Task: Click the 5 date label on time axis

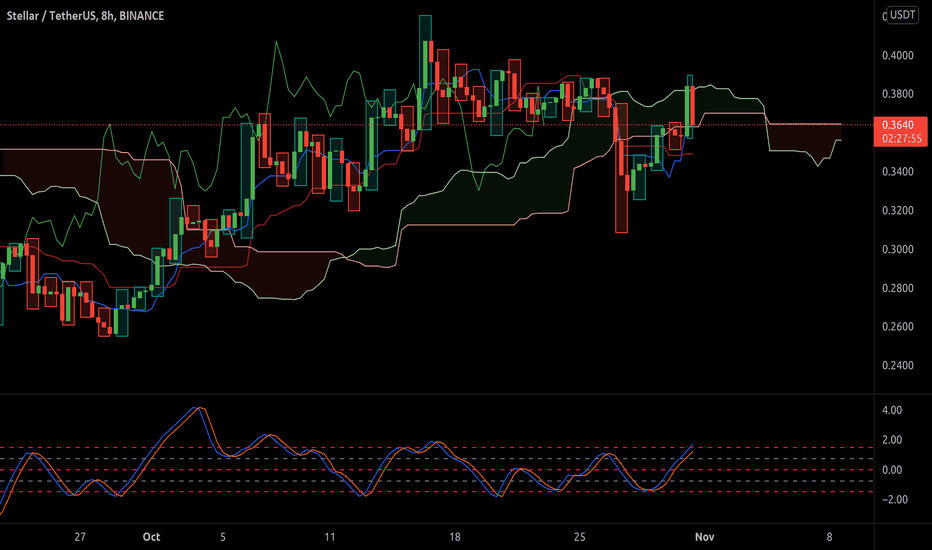Action: coord(223,537)
